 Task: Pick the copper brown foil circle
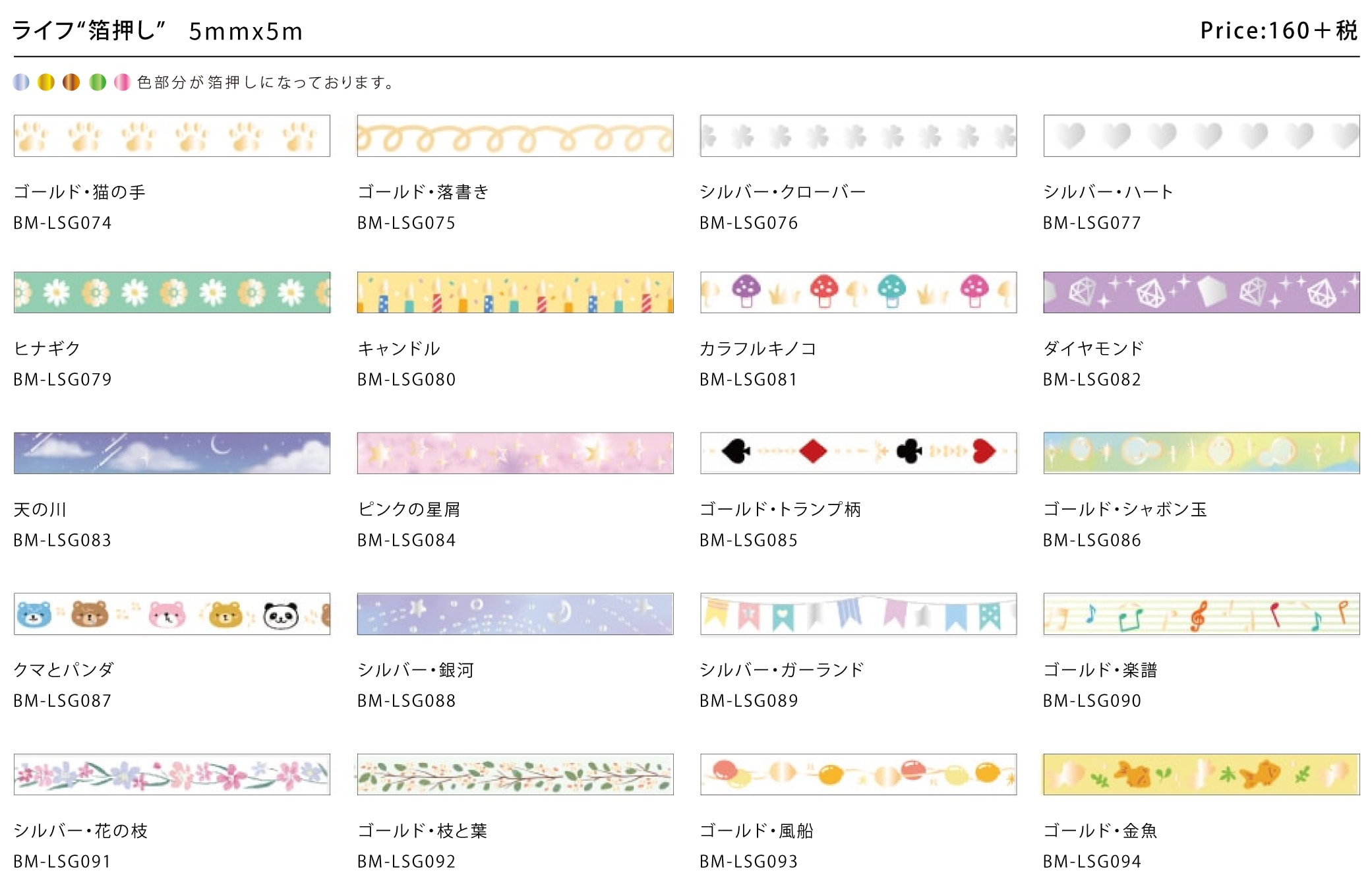(71, 82)
